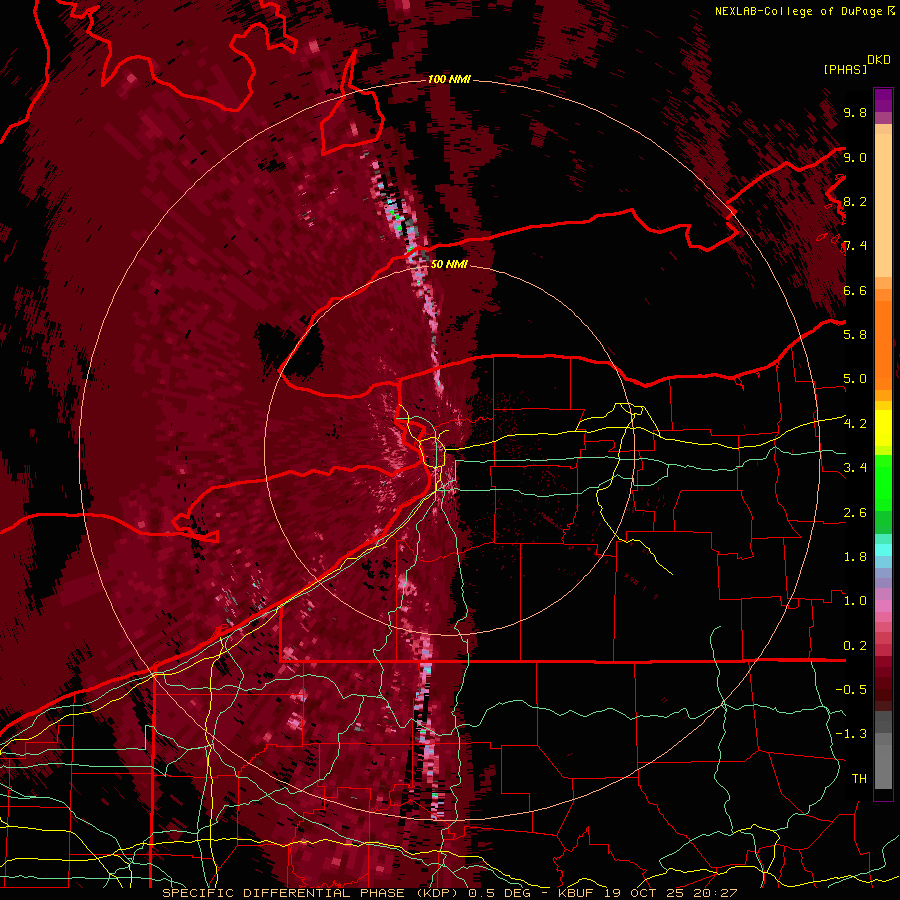Click the 2.6 scale label
The height and width of the screenshot is (900, 900).
pyautogui.click(x=855, y=513)
